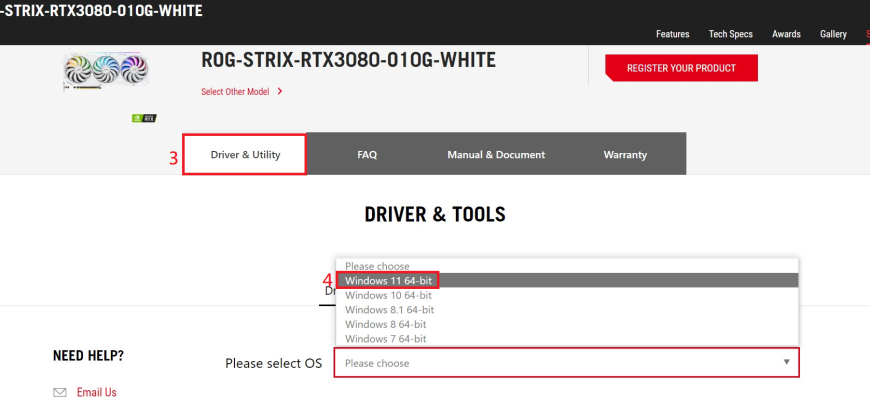870x400 pixels.
Task: Choose Windows 11 64-bit from the OS list
Action: [389, 281]
